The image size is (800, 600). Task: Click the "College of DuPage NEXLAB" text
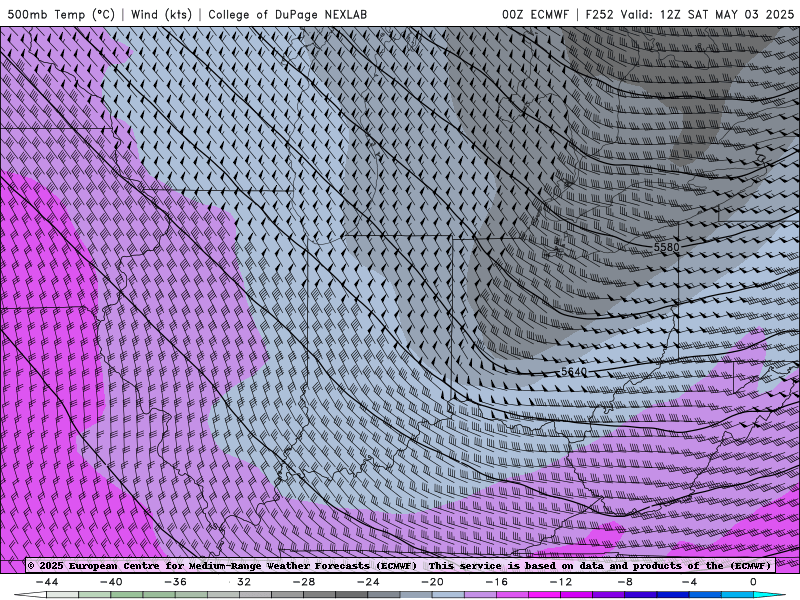click(x=287, y=14)
